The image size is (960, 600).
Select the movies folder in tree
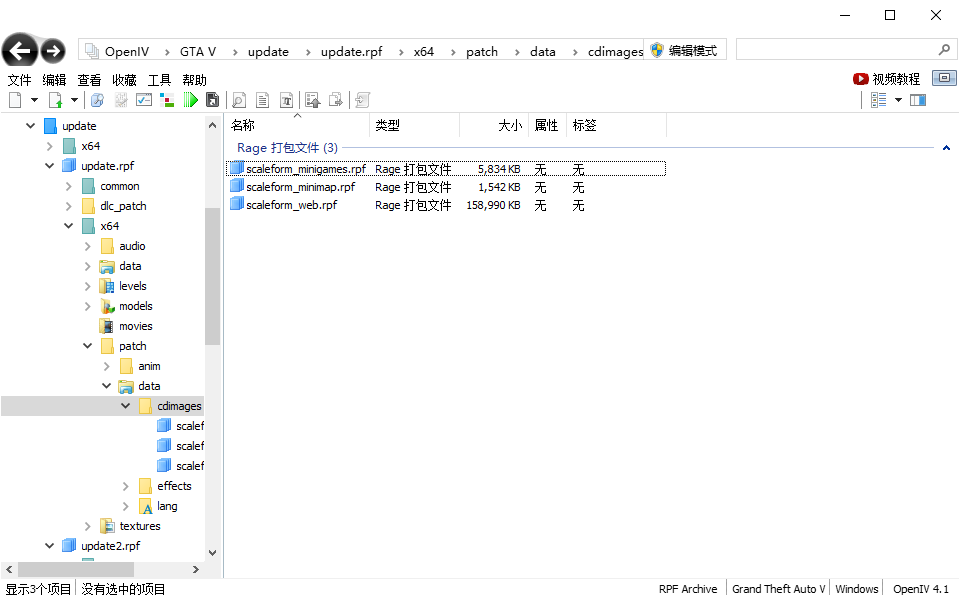click(x=136, y=326)
